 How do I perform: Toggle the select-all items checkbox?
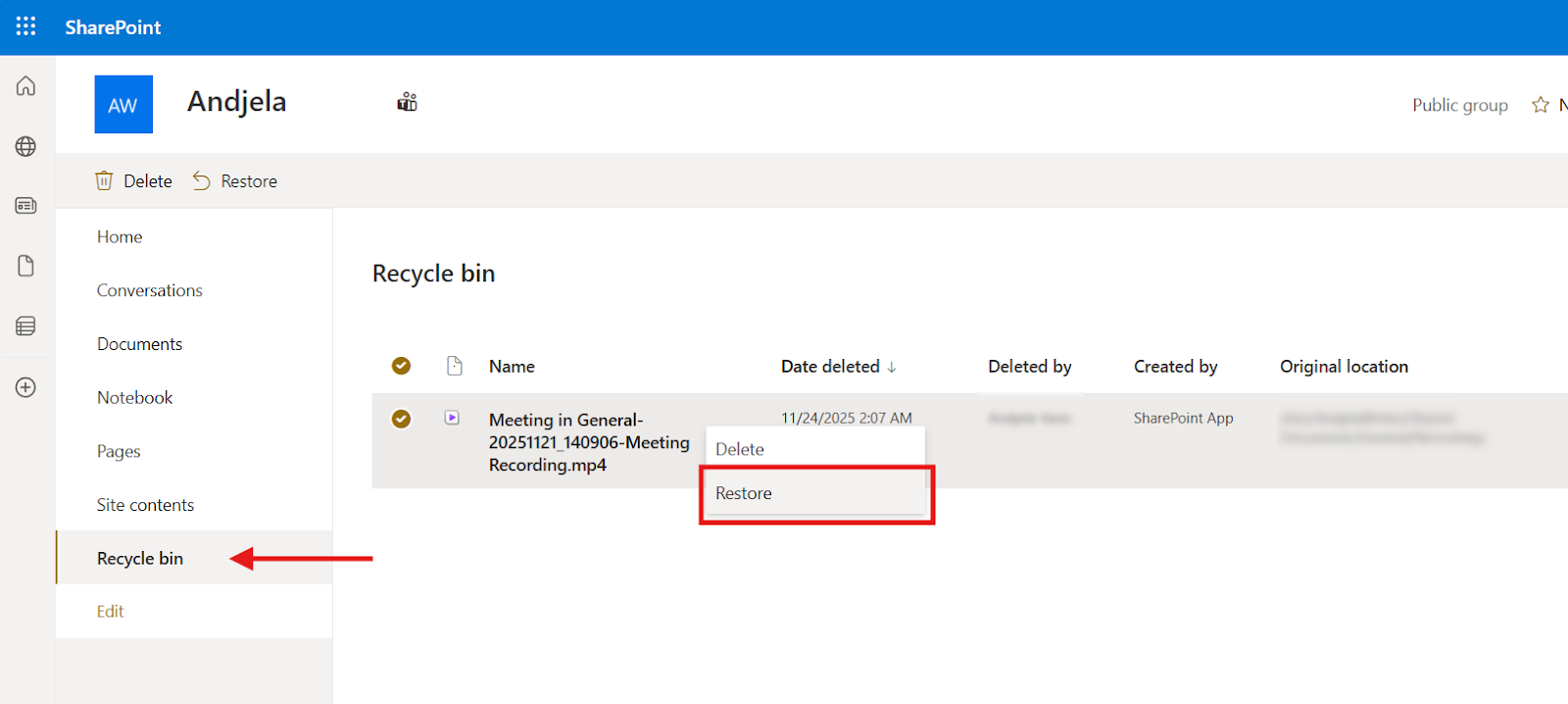click(x=401, y=366)
